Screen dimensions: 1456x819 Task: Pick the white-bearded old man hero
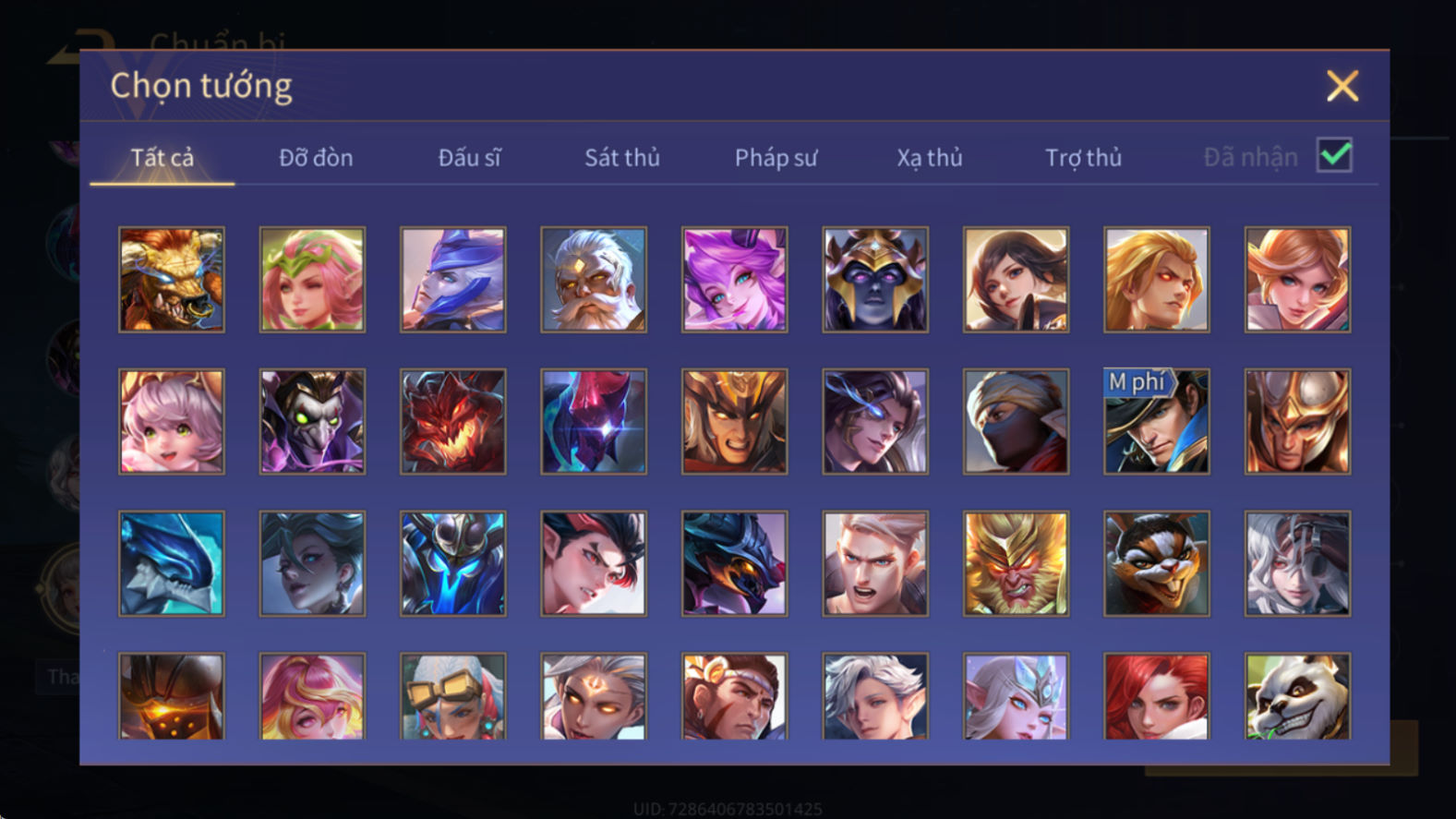(594, 280)
